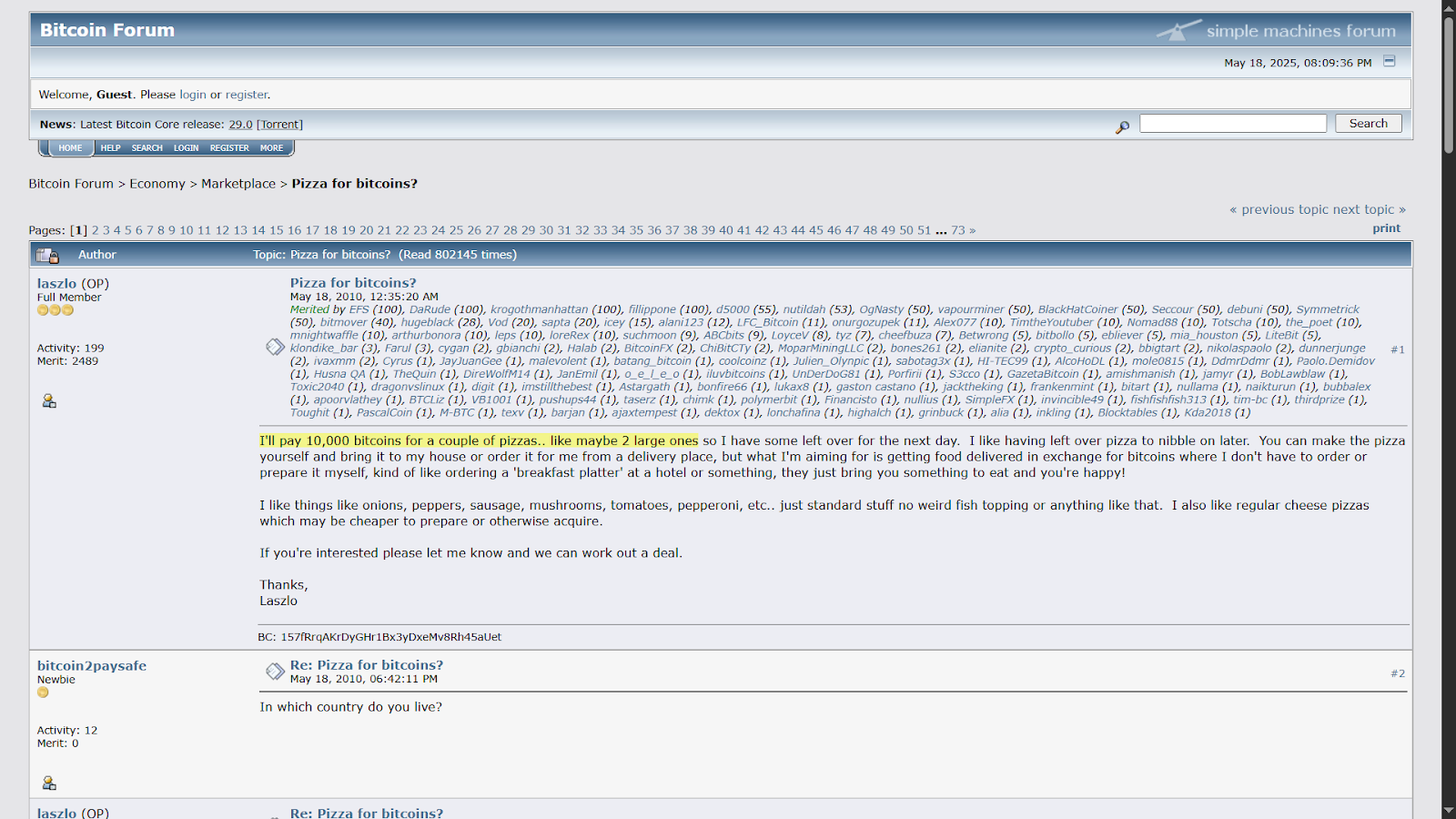This screenshot has width=1456, height=819.
Task: Go to page 10 of the topic
Action: coord(187,230)
